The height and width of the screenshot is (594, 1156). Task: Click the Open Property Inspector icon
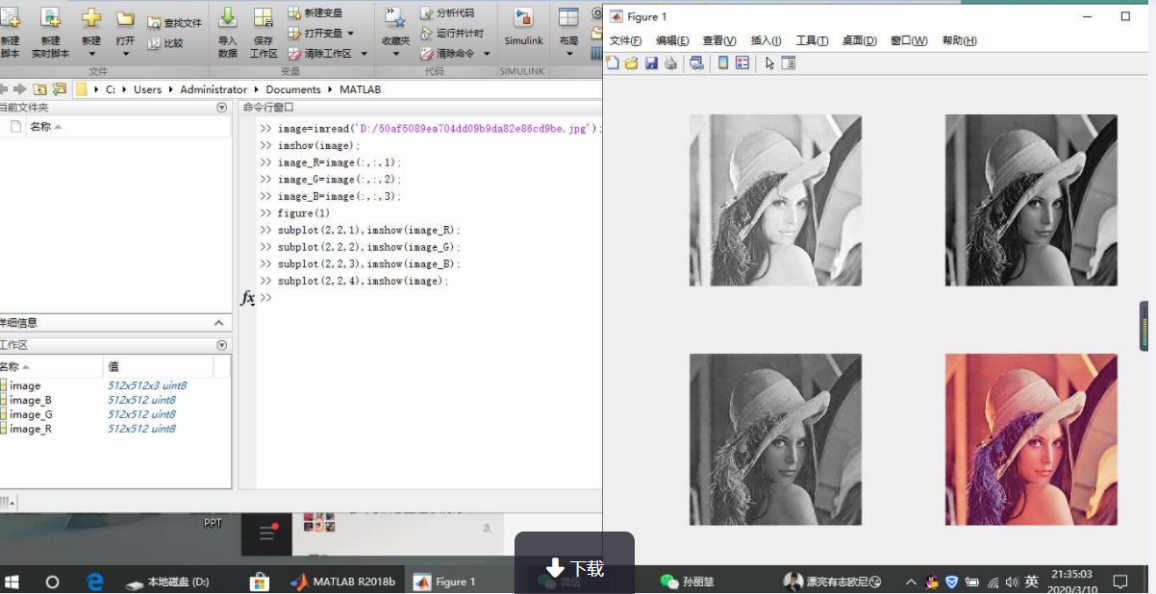pos(789,63)
